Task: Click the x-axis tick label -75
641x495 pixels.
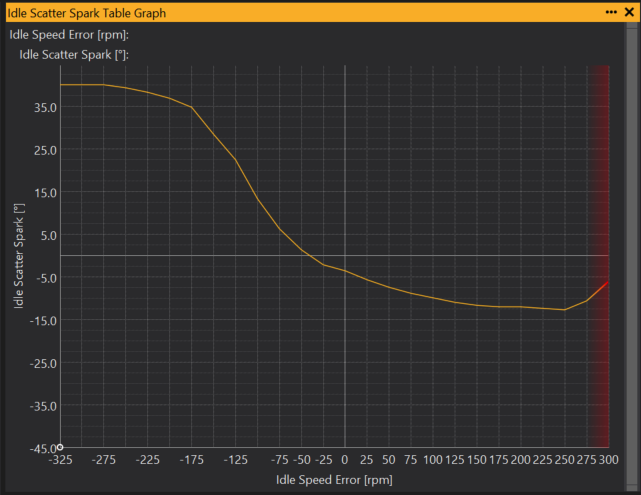Action: [280, 460]
